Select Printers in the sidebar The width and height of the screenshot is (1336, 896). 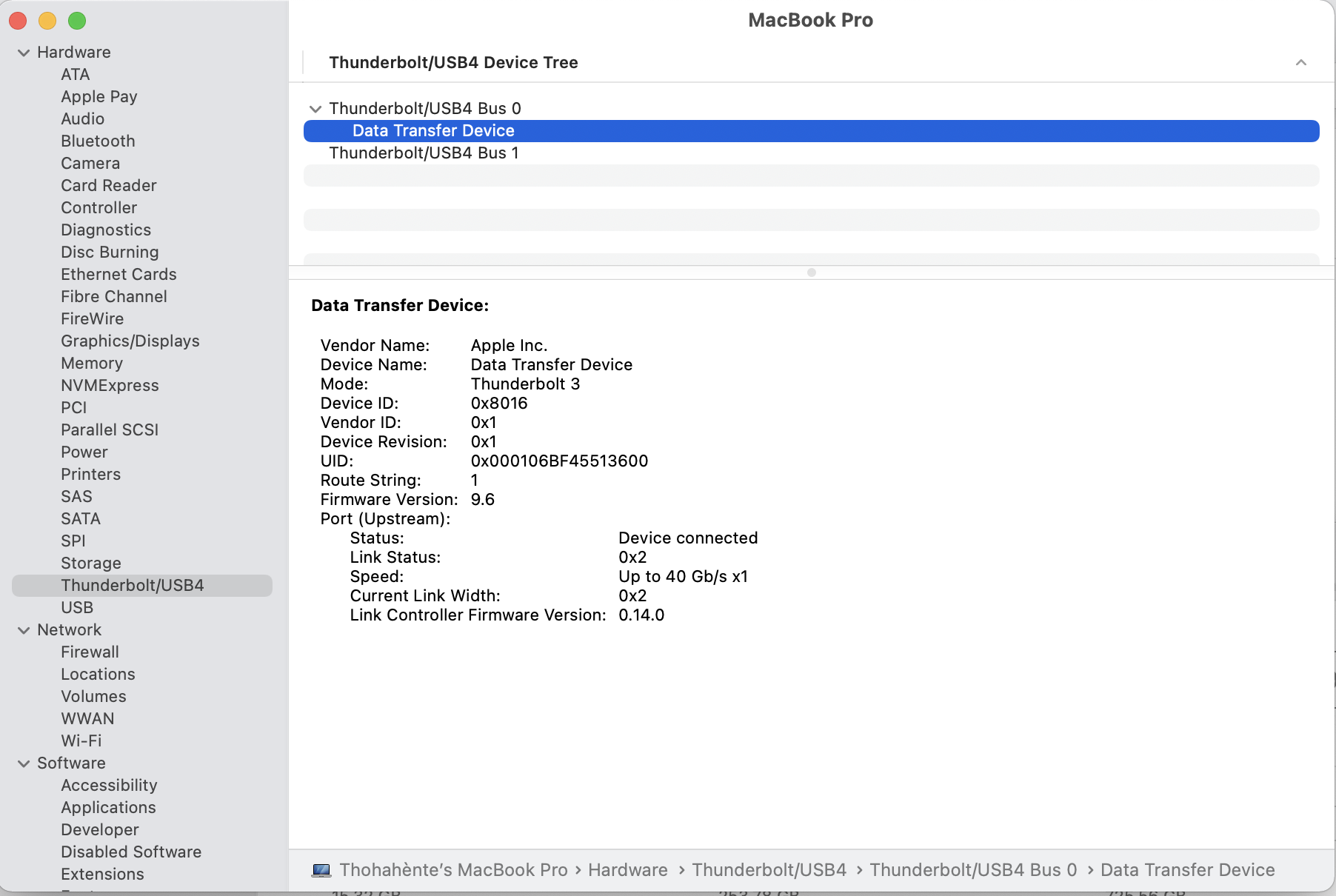tap(91, 475)
